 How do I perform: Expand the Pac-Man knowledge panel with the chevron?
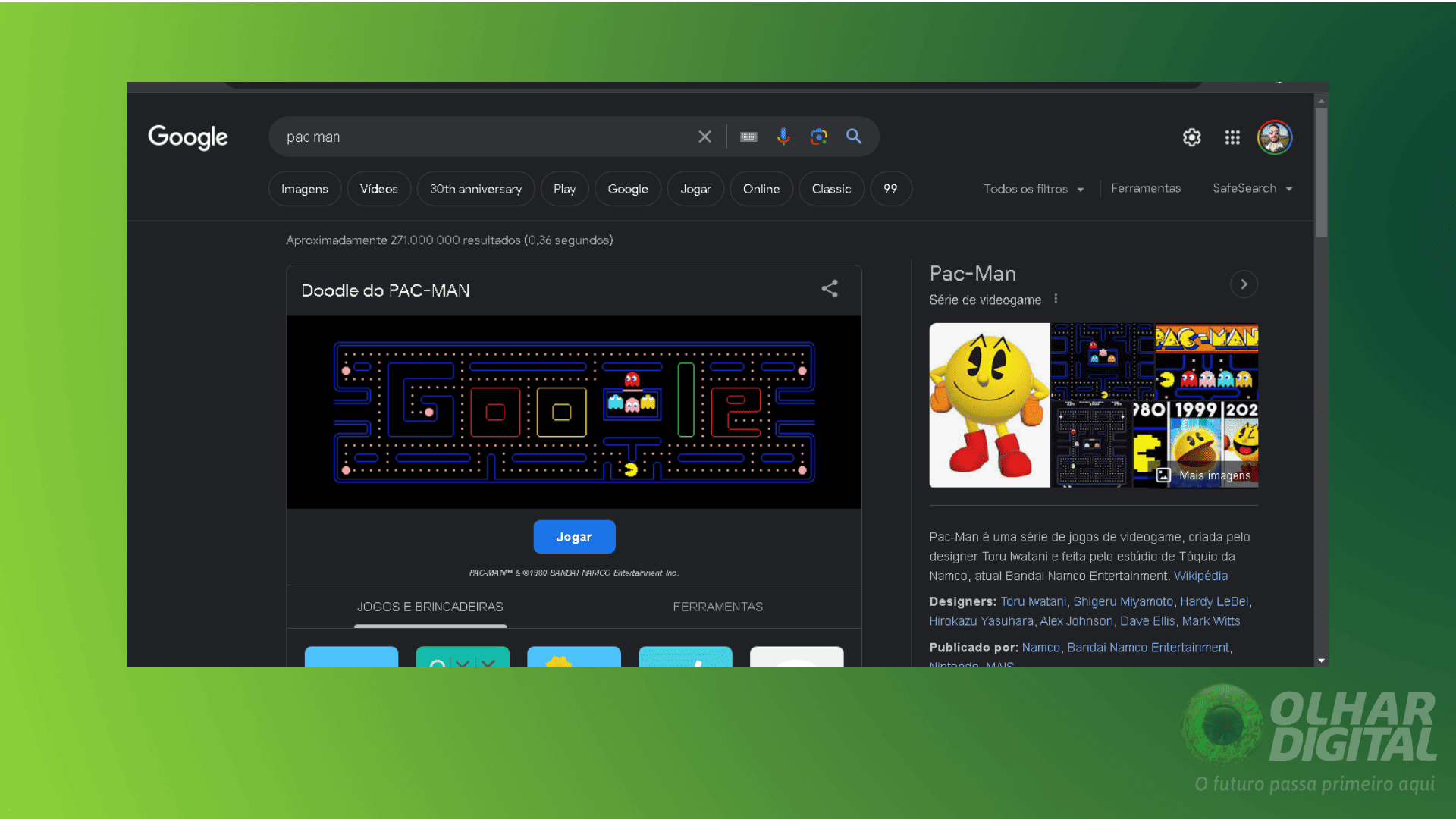tap(1244, 284)
